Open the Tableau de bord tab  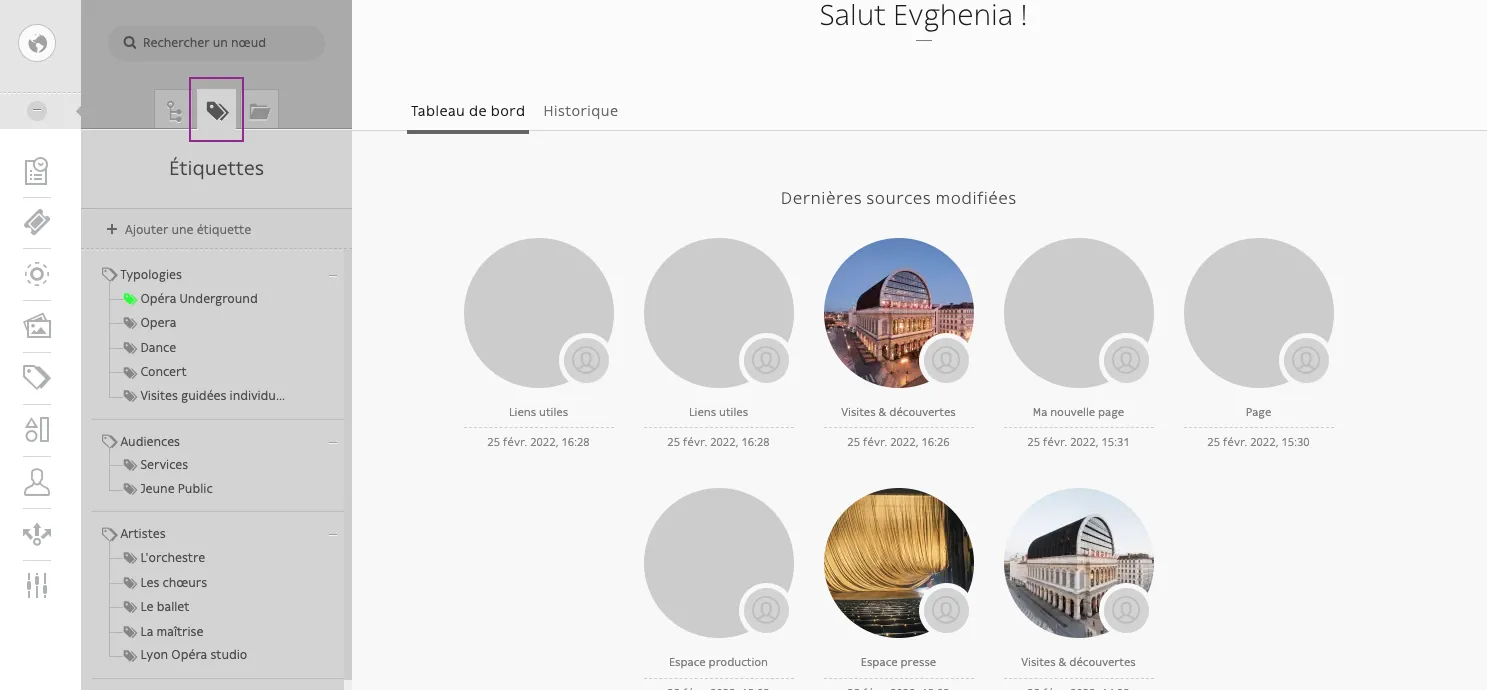(468, 111)
